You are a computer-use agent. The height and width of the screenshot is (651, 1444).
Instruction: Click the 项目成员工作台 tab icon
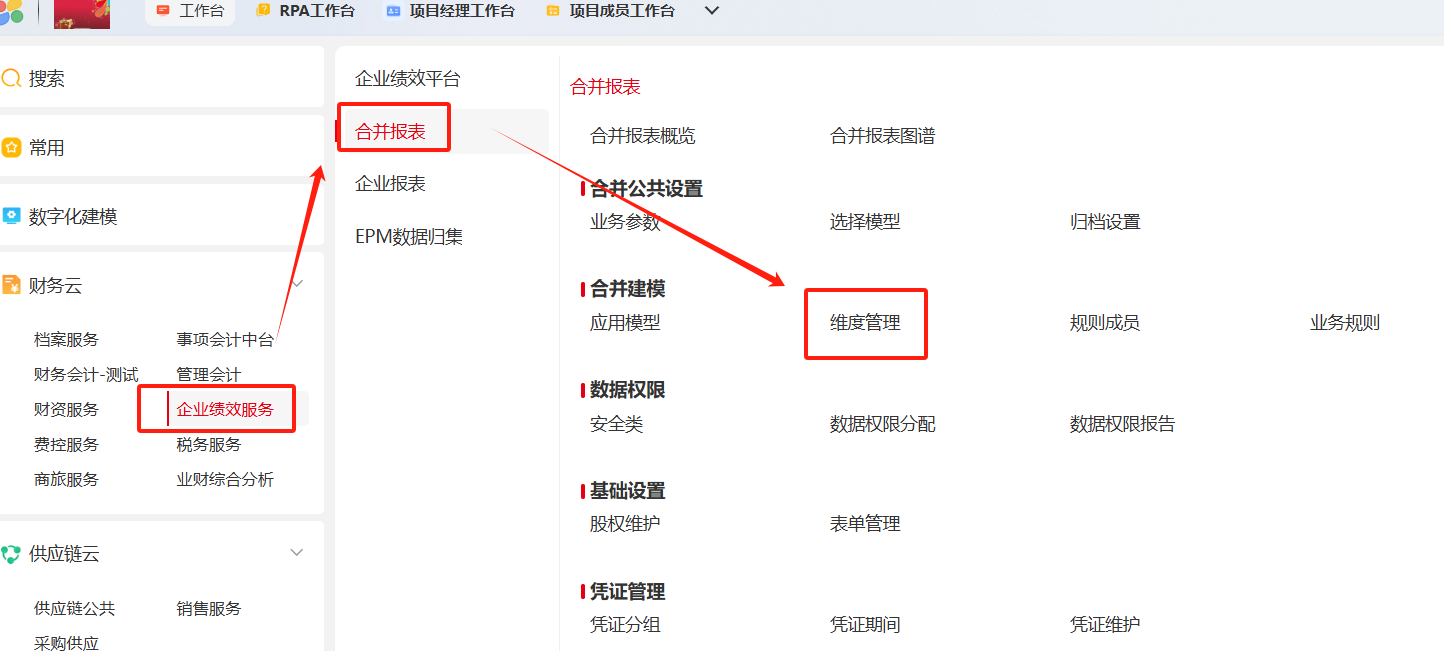[x=552, y=11]
